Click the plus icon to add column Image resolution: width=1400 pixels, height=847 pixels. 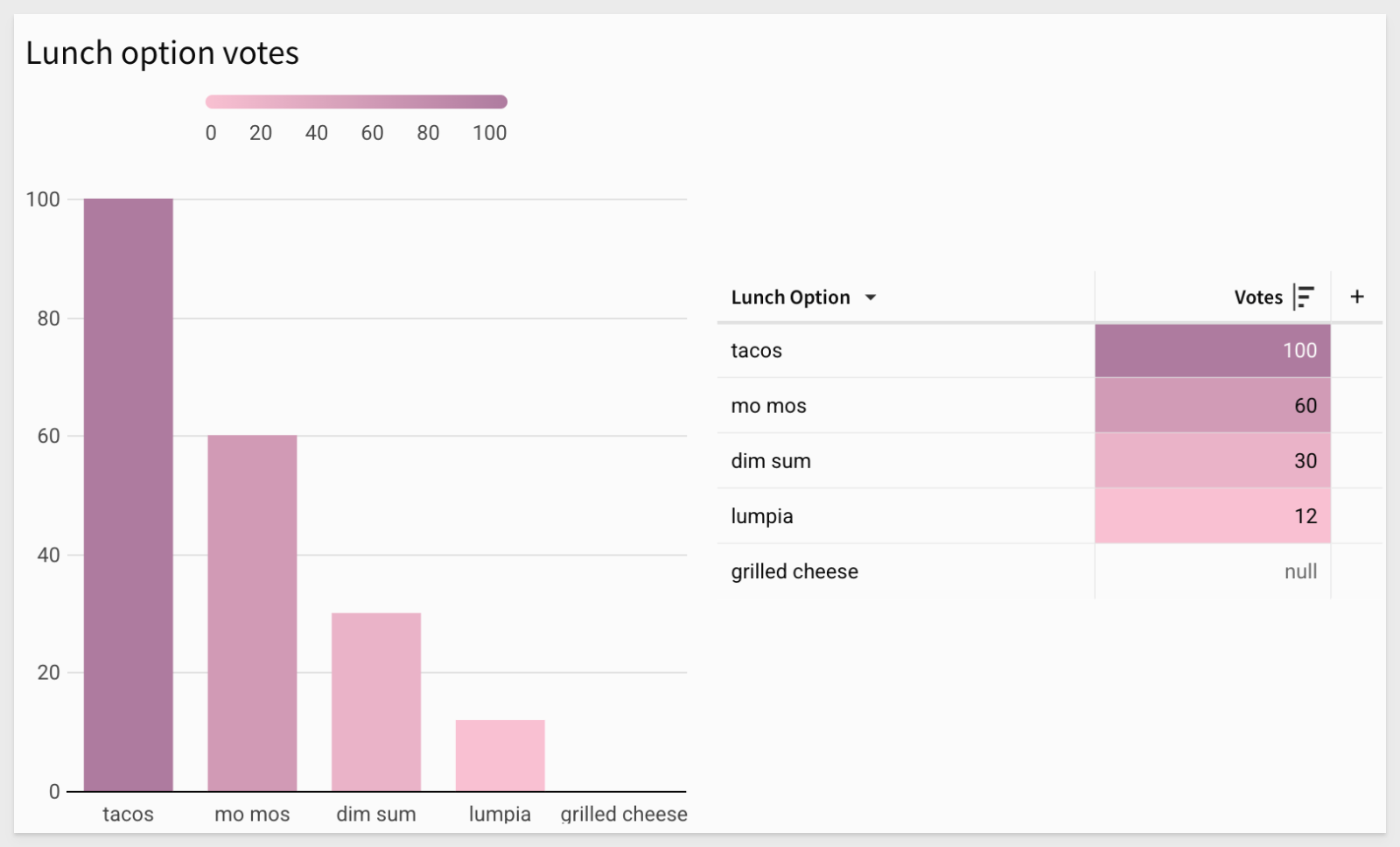[x=1357, y=297]
